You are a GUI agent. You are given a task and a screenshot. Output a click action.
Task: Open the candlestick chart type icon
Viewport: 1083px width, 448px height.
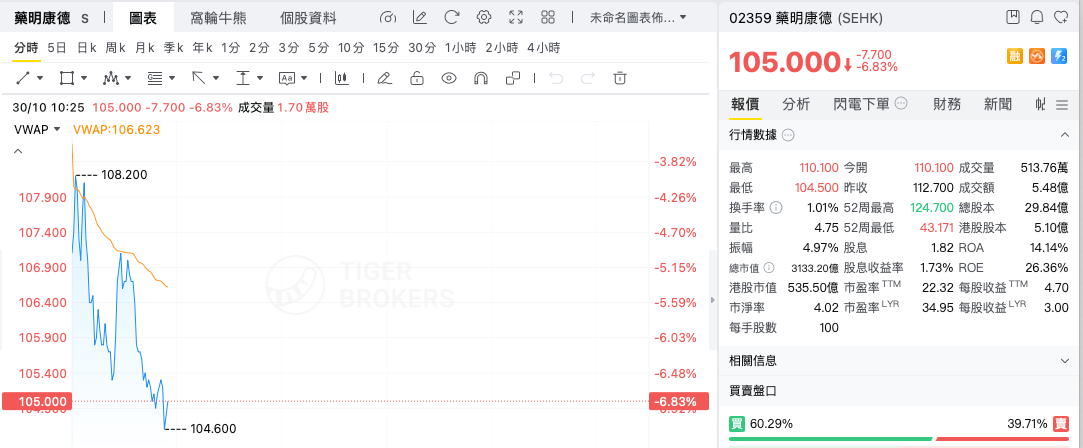(x=341, y=78)
